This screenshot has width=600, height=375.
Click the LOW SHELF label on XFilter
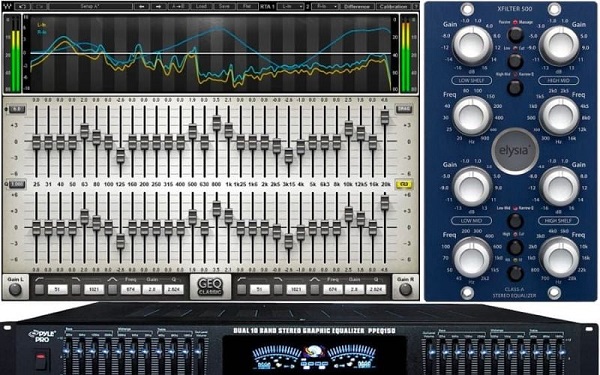pyautogui.click(x=472, y=80)
